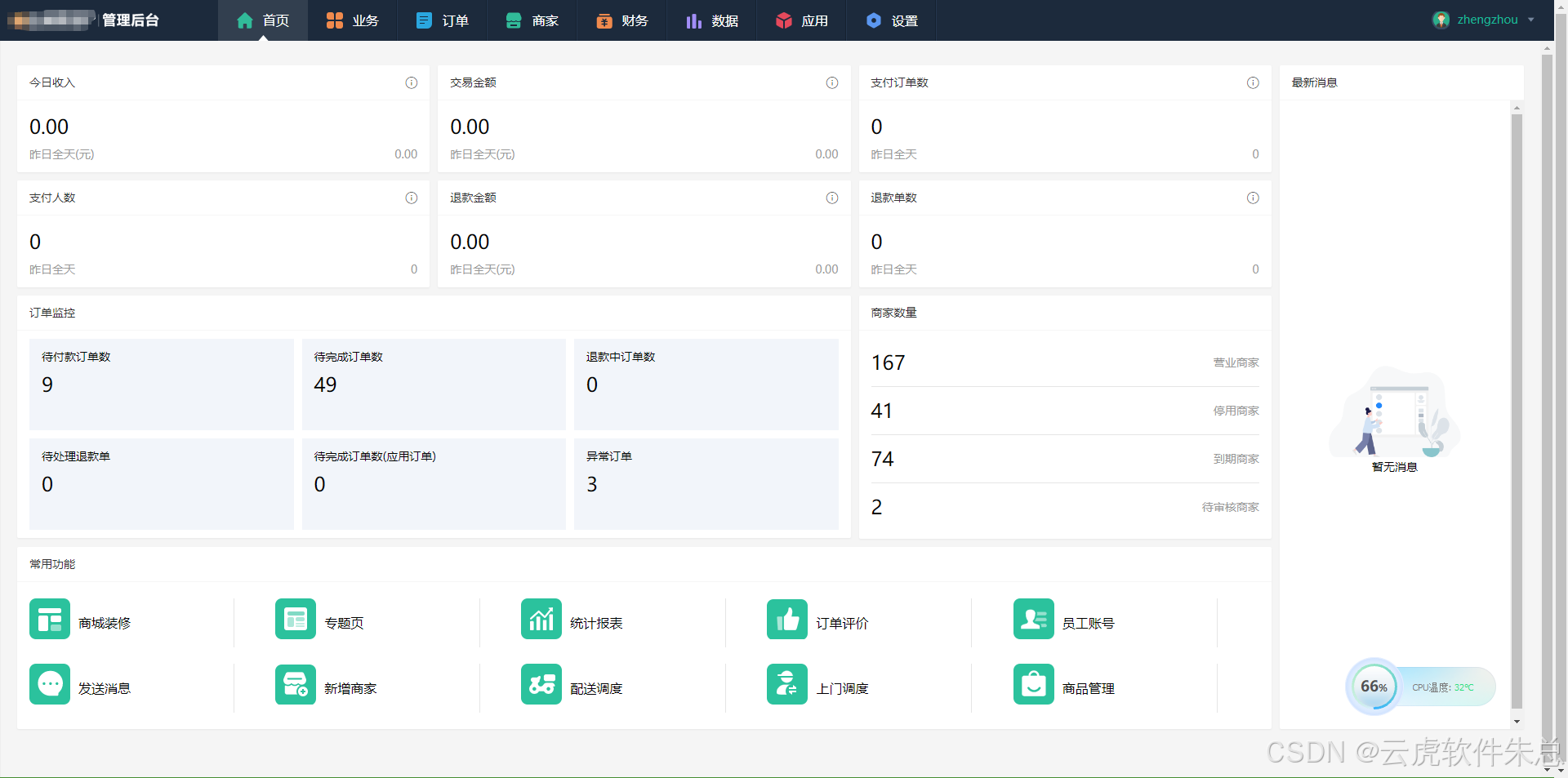This screenshot has width=1568, height=778.
Task: Switch to the 财务 navigation tab
Action: tap(621, 20)
